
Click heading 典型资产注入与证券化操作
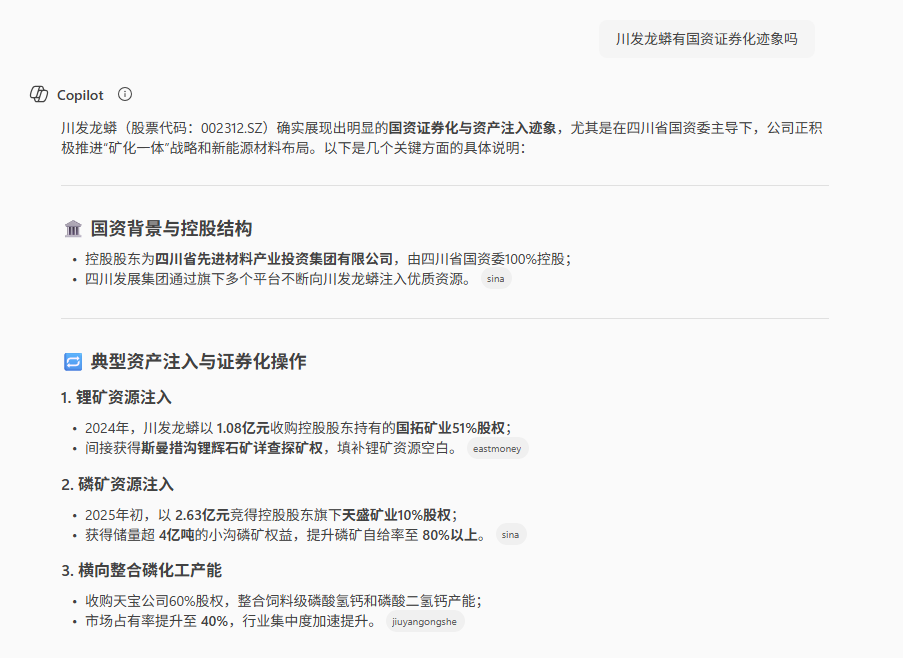pos(198,362)
